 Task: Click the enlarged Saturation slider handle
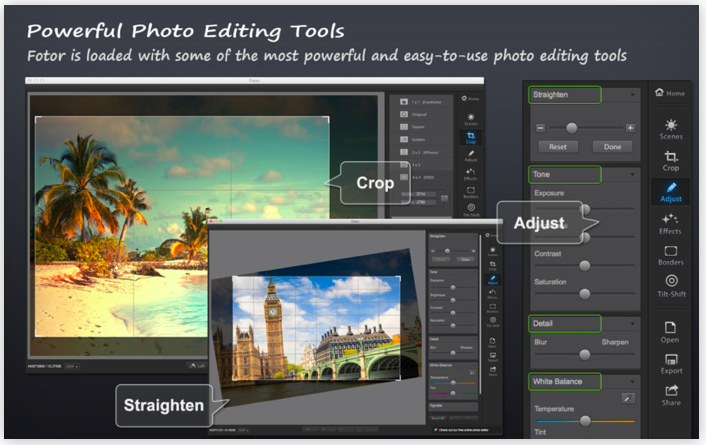click(x=585, y=294)
